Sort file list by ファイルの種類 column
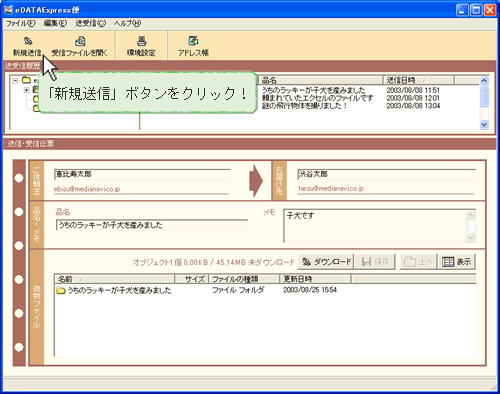Viewport: 500px width, 394px height. (x=244, y=279)
